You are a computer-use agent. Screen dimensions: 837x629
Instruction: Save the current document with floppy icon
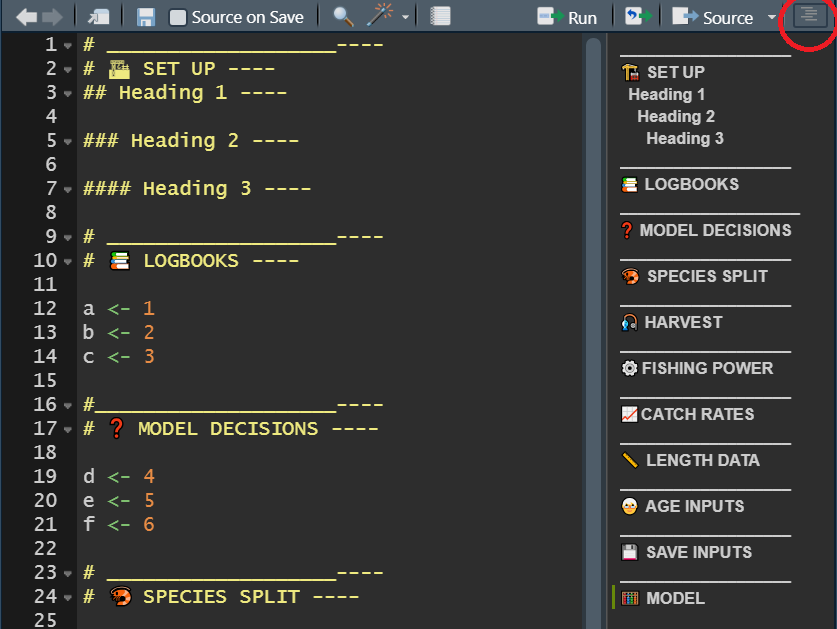coord(146,17)
